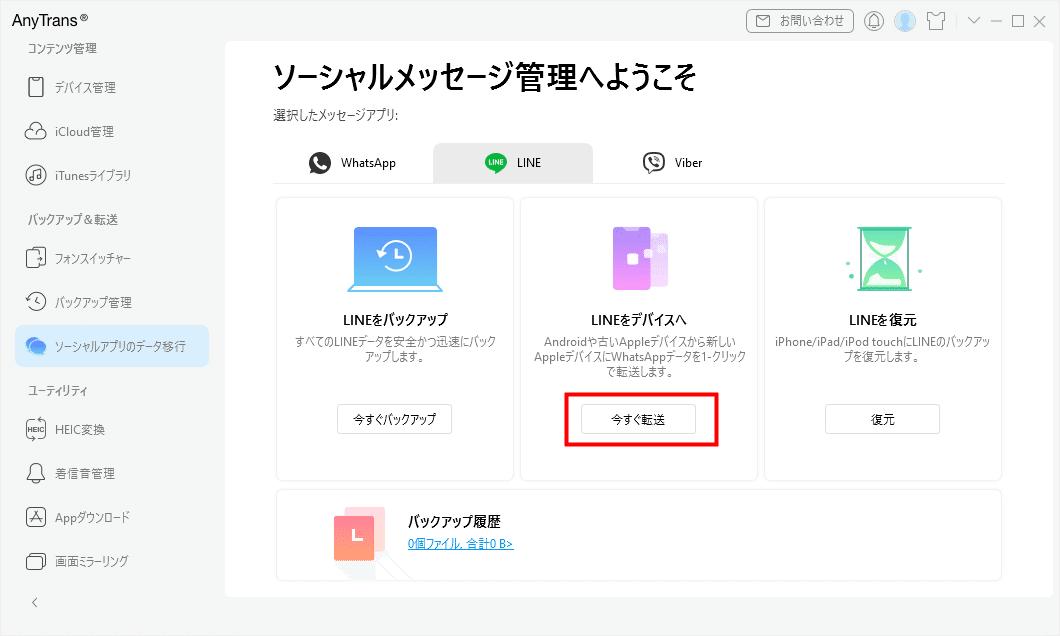The height and width of the screenshot is (636, 1060).
Task: Click the お問い合わせ contact button
Action: [x=800, y=21]
